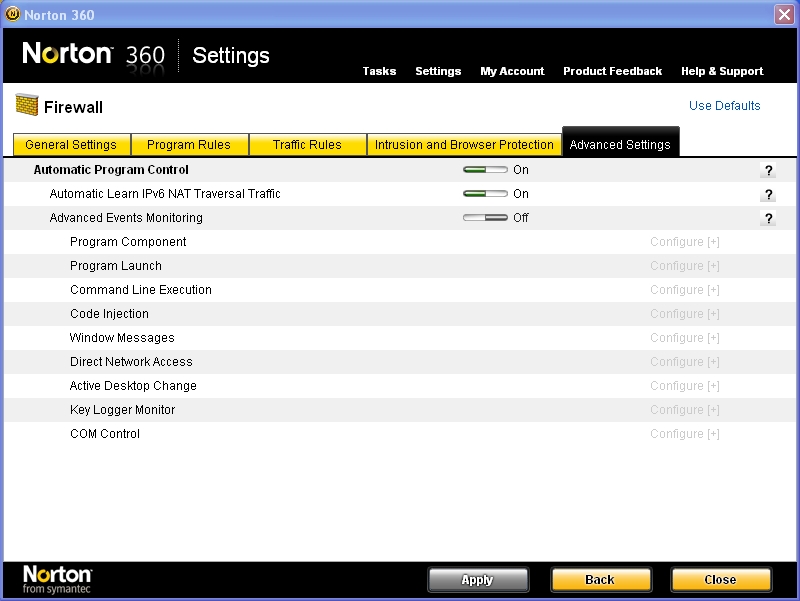Viewport: 800px width, 601px height.
Task: Toggle Automatic Learn IPv6 NAT Traversal Traffic
Action: (x=485, y=194)
